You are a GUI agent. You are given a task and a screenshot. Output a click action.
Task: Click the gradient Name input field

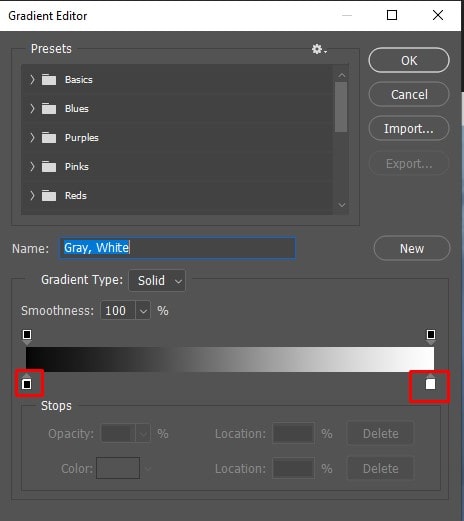tap(177, 248)
